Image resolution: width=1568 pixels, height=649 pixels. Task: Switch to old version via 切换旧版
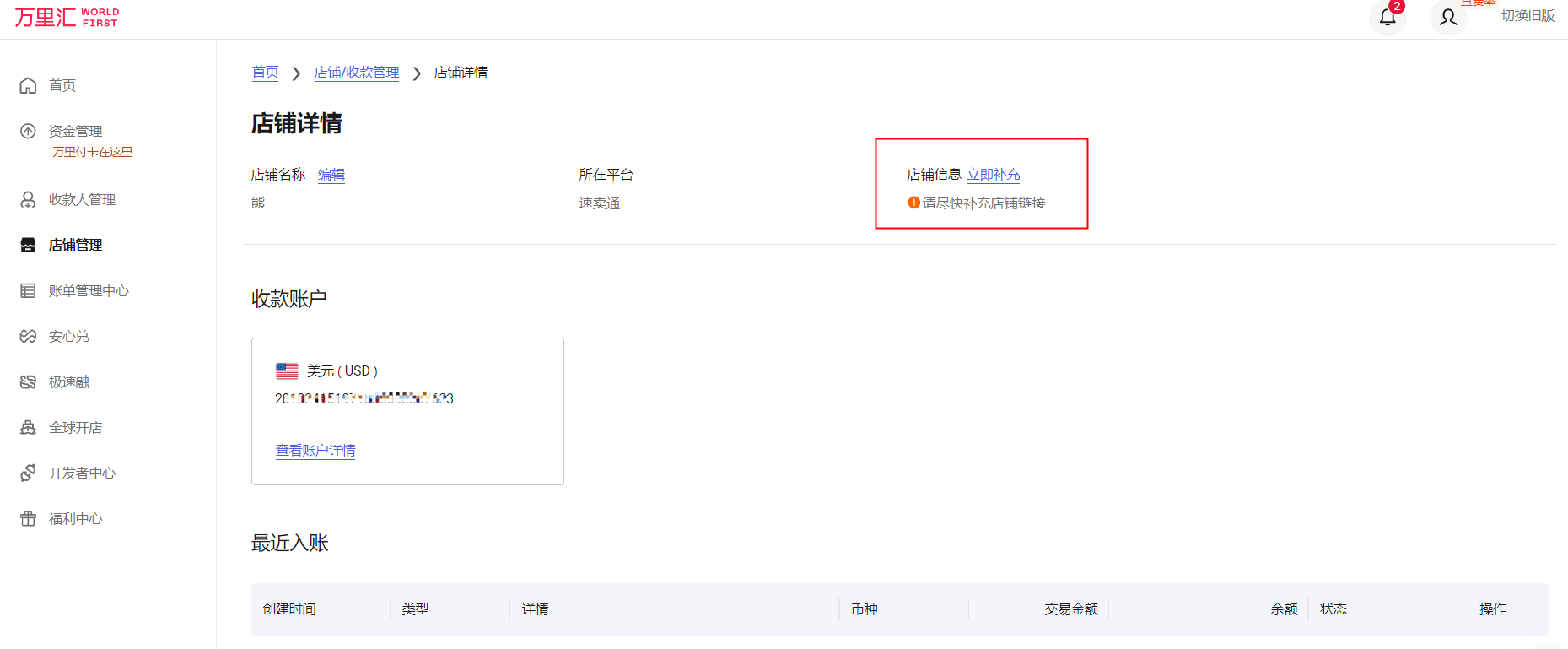1528,16
